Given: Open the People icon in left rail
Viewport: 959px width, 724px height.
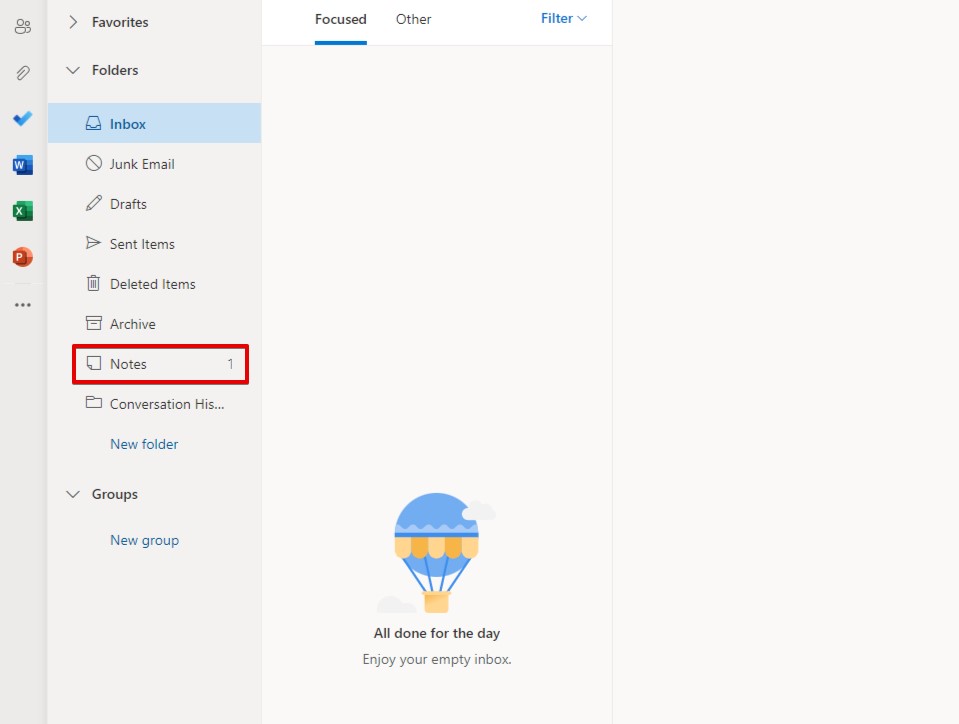Looking at the screenshot, I should point(22,27).
